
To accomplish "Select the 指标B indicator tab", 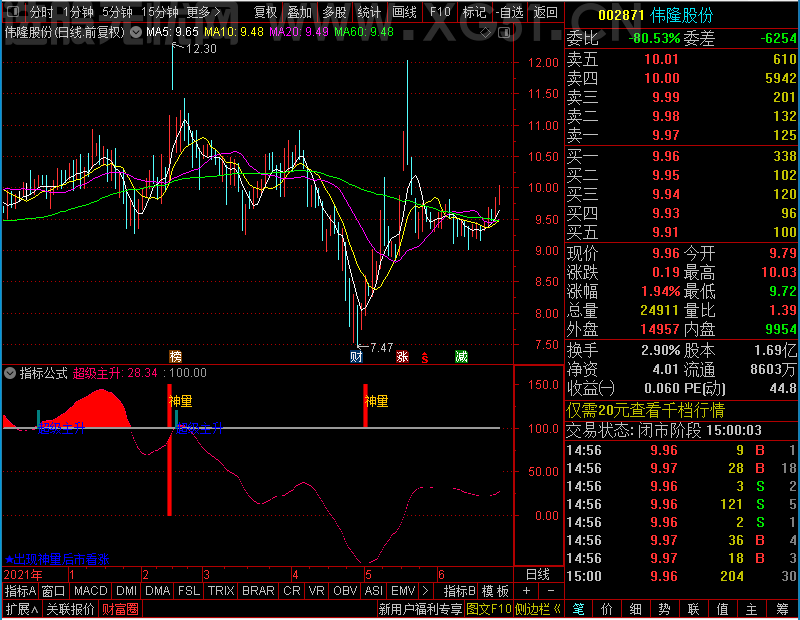I will [x=460, y=591].
